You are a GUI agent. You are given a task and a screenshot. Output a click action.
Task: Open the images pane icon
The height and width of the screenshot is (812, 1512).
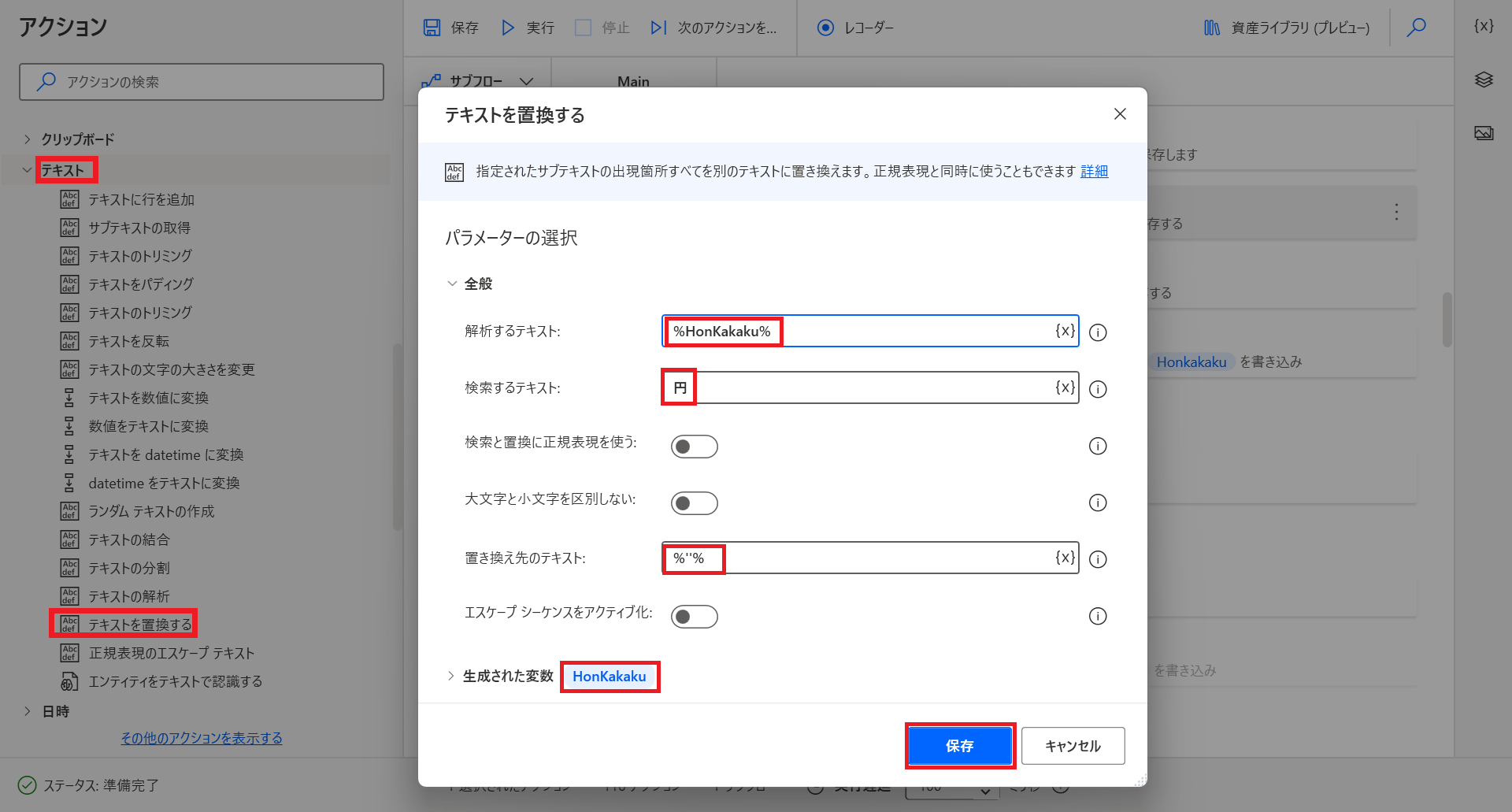coord(1484,133)
